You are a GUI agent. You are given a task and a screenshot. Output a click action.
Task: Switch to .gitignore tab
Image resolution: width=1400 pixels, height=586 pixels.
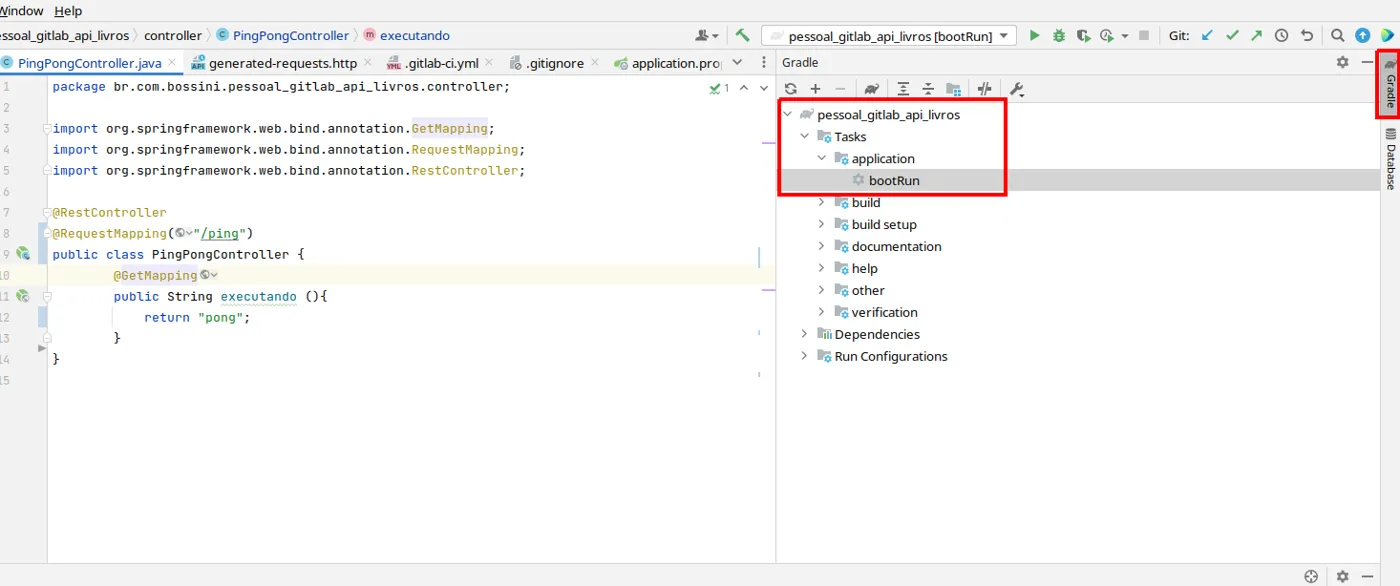[x=554, y=63]
